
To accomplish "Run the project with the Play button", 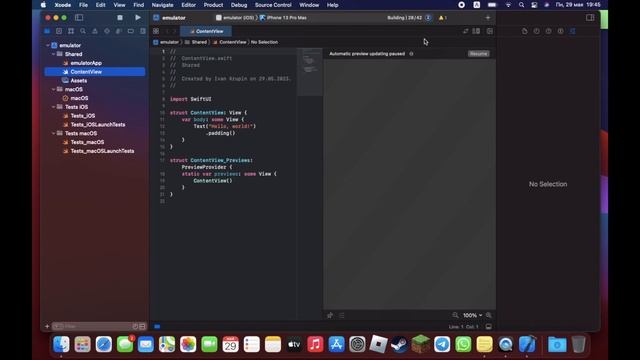I will (138, 18).
